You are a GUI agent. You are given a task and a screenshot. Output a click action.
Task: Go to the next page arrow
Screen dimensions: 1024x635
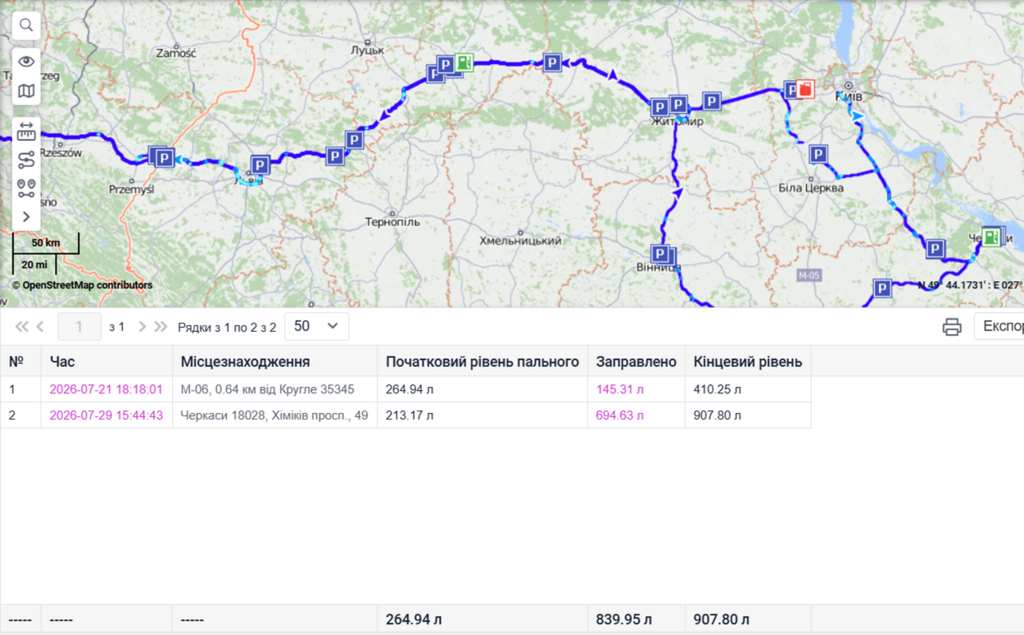(x=142, y=327)
